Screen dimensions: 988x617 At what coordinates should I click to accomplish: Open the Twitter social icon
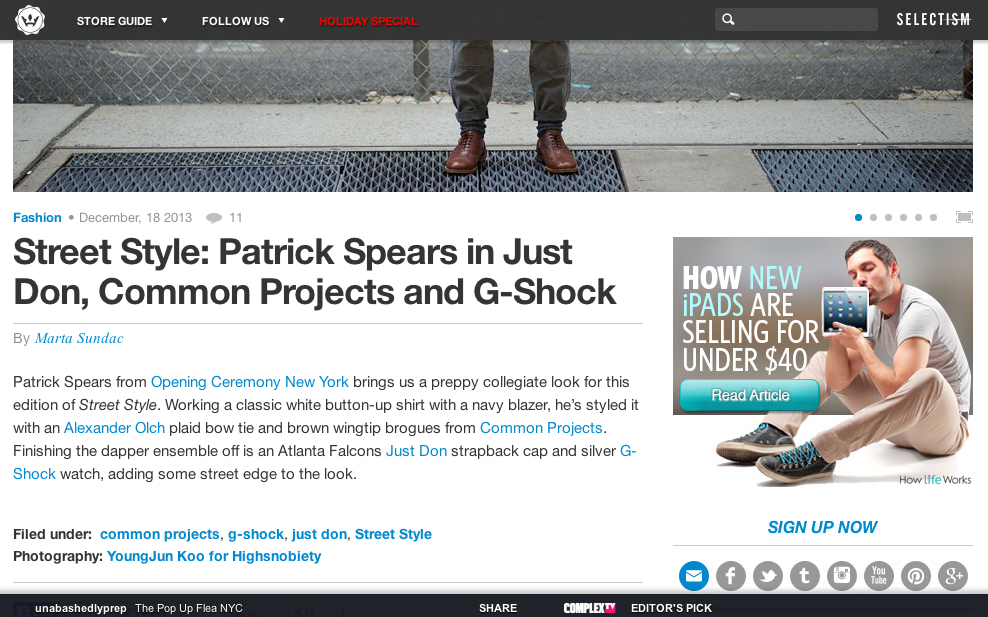point(768,575)
